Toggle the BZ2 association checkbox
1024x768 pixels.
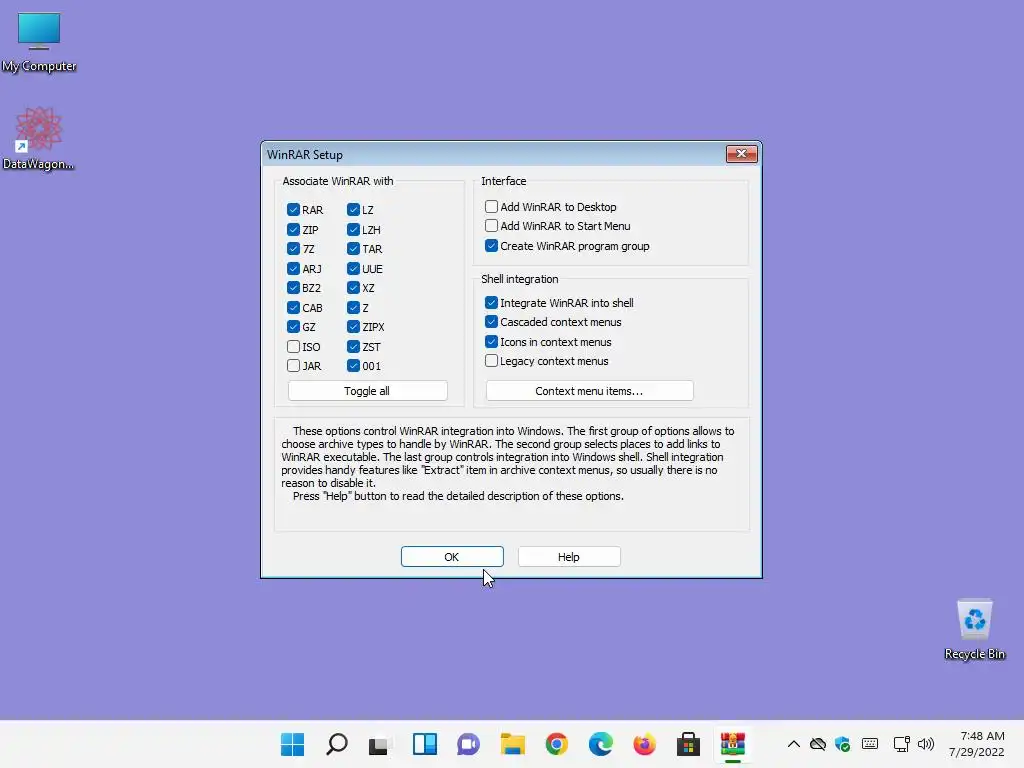click(293, 287)
